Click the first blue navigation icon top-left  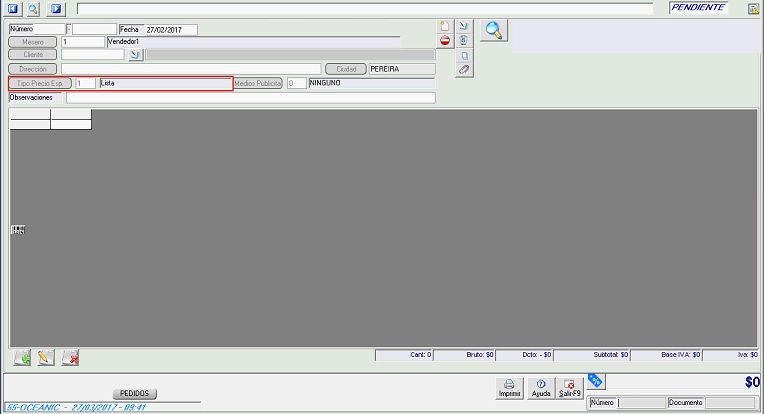13,8
